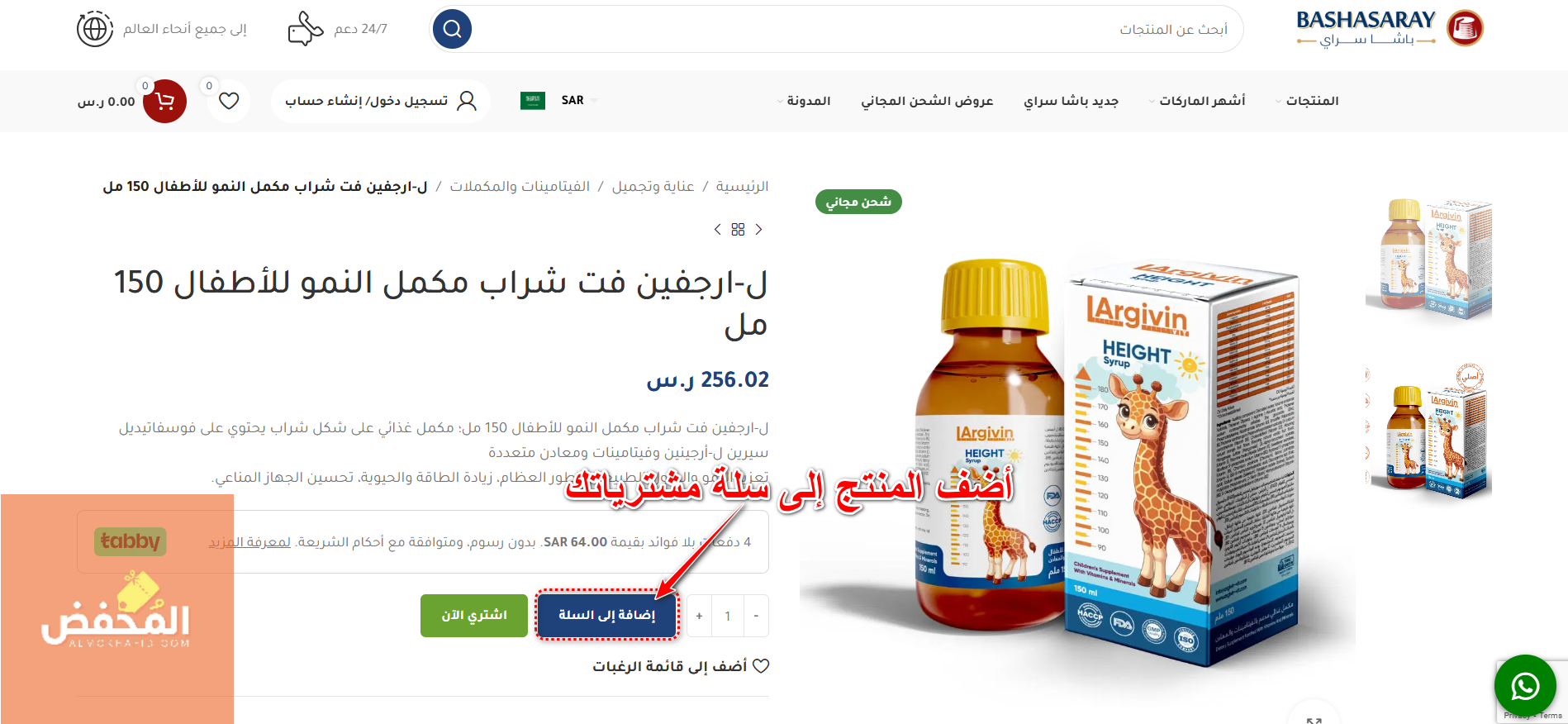Click the user account icon

pos(467,101)
